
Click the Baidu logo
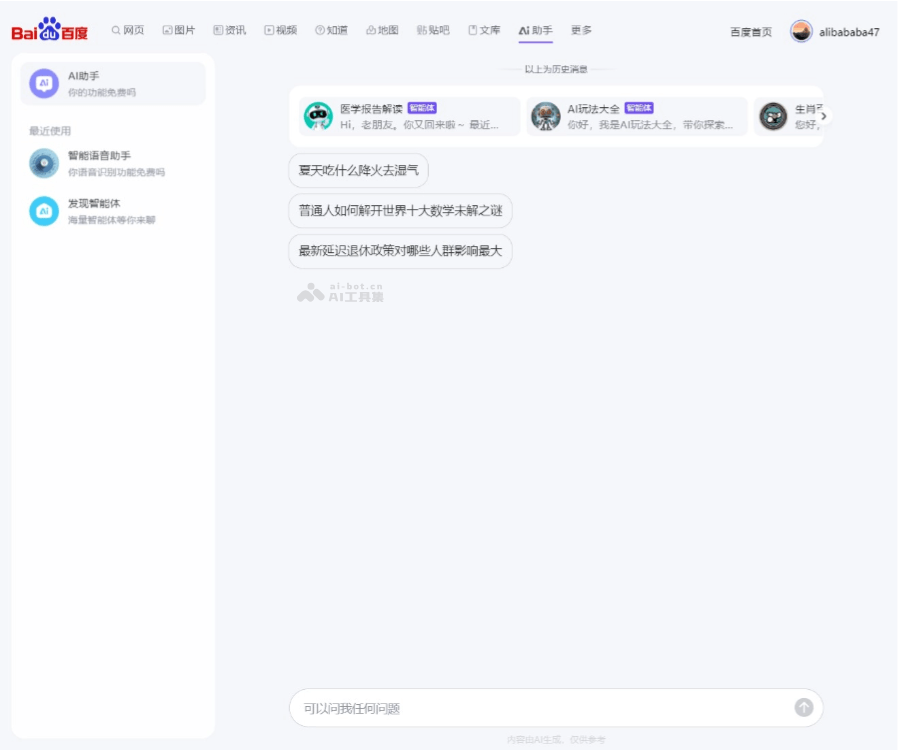pos(52,30)
